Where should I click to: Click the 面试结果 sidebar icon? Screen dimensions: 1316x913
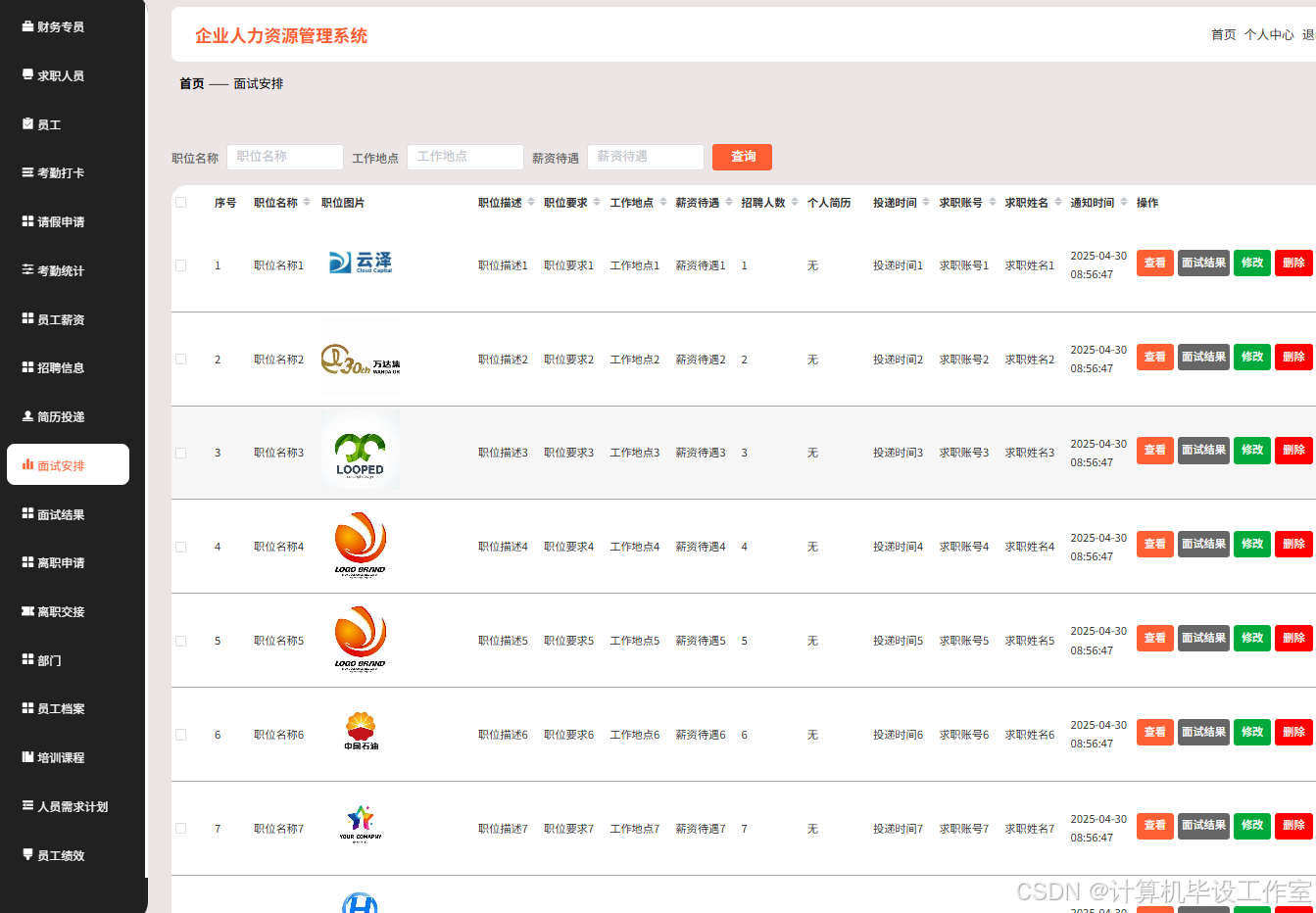click(x=27, y=514)
